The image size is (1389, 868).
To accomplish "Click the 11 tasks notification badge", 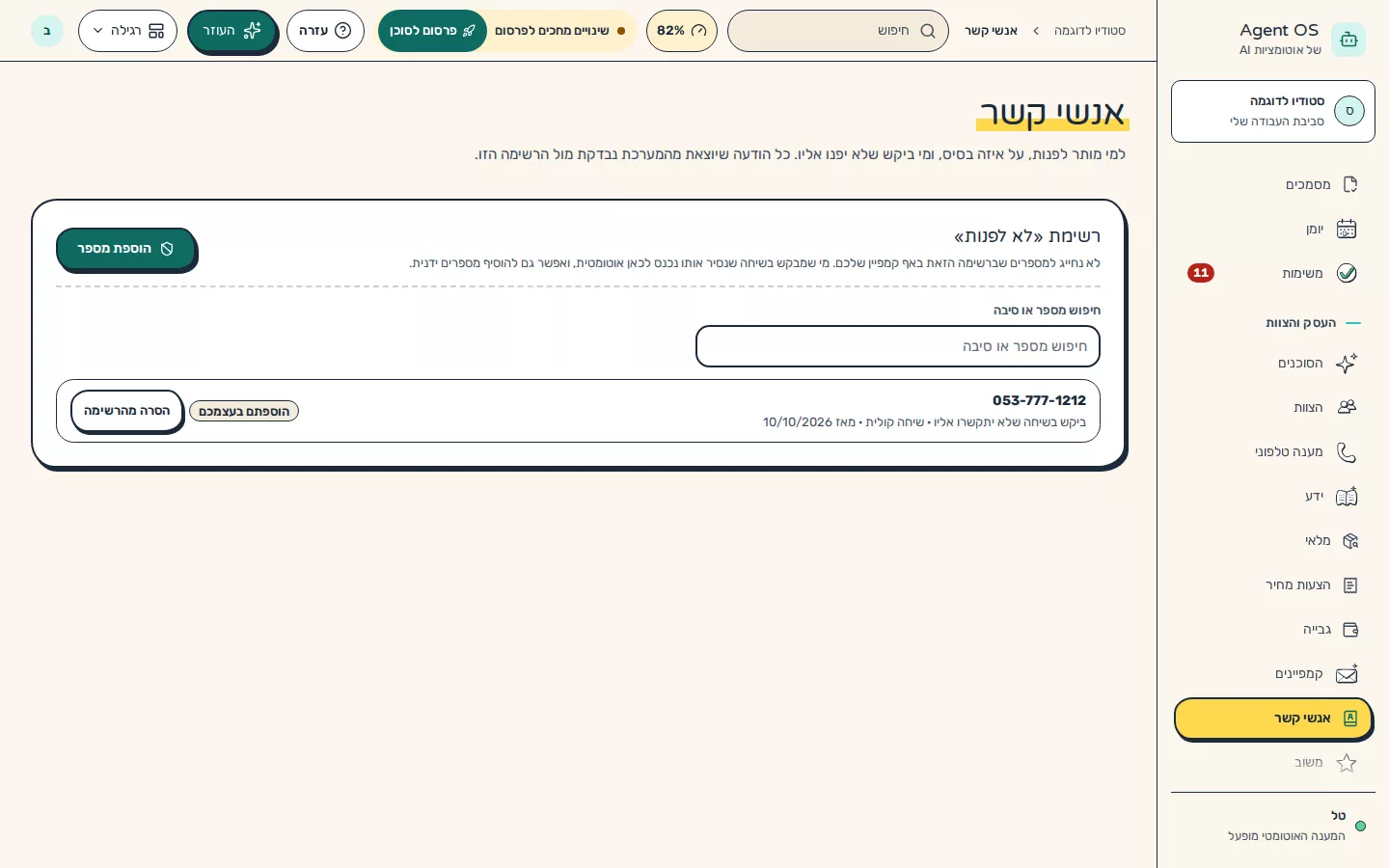I will (x=1201, y=273).
